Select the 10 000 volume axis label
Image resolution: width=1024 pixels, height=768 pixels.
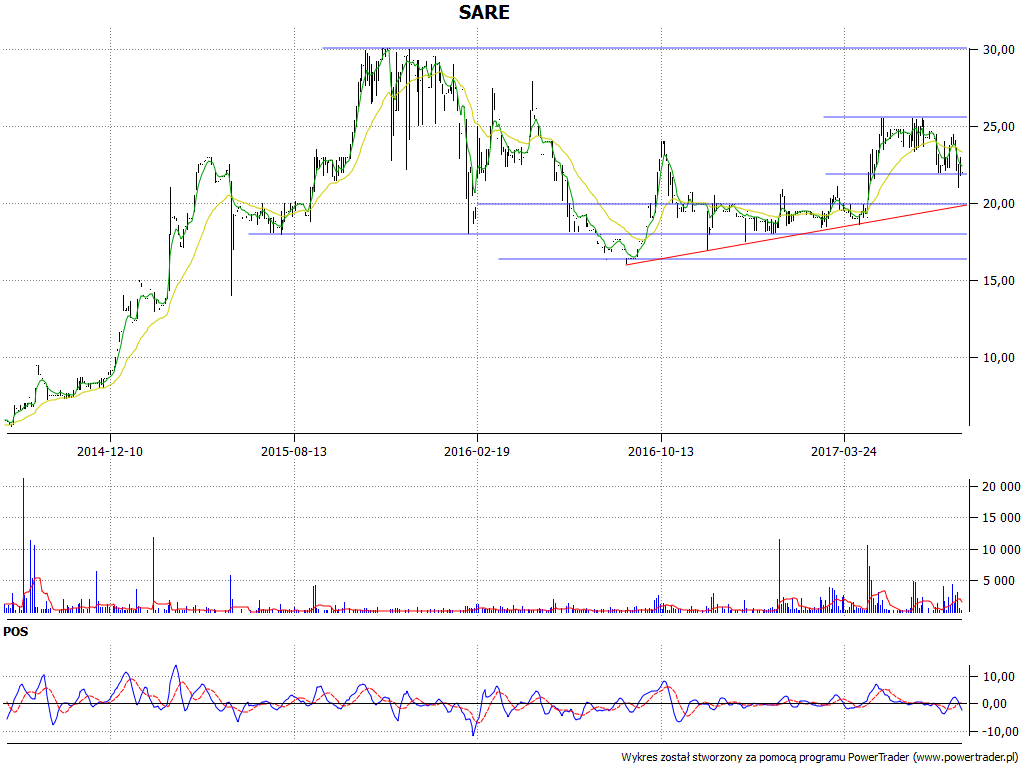pos(1001,550)
